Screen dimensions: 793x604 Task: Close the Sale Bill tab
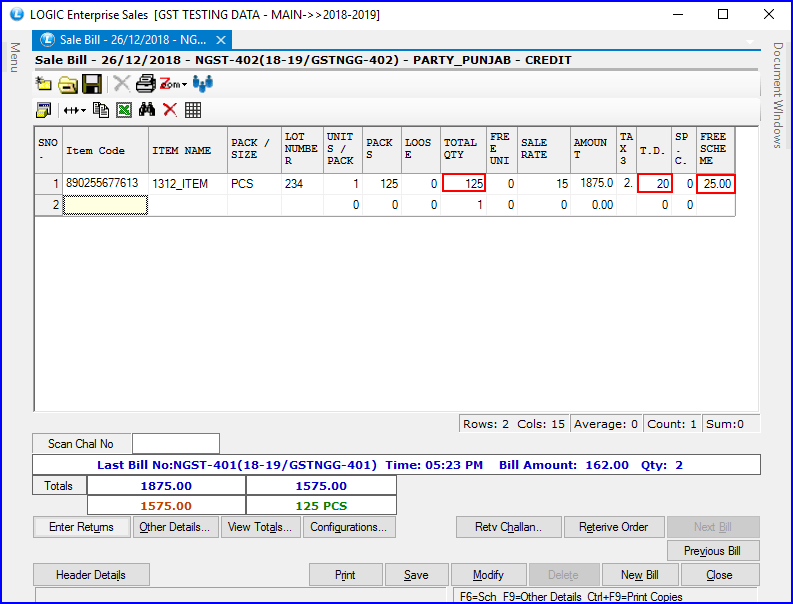tap(222, 40)
